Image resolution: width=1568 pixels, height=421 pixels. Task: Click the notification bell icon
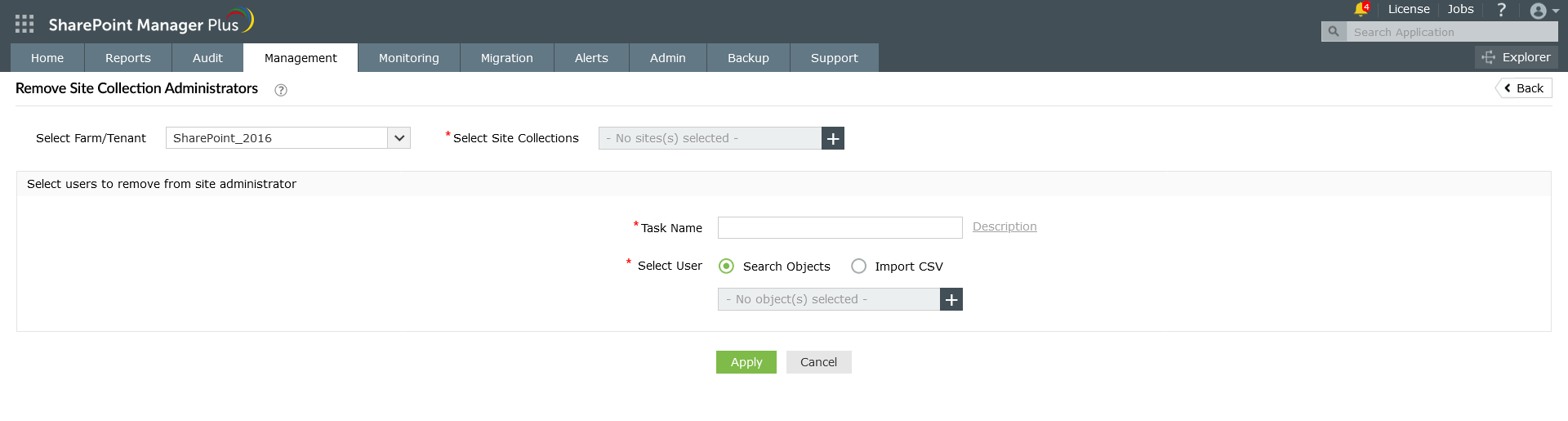click(1361, 10)
